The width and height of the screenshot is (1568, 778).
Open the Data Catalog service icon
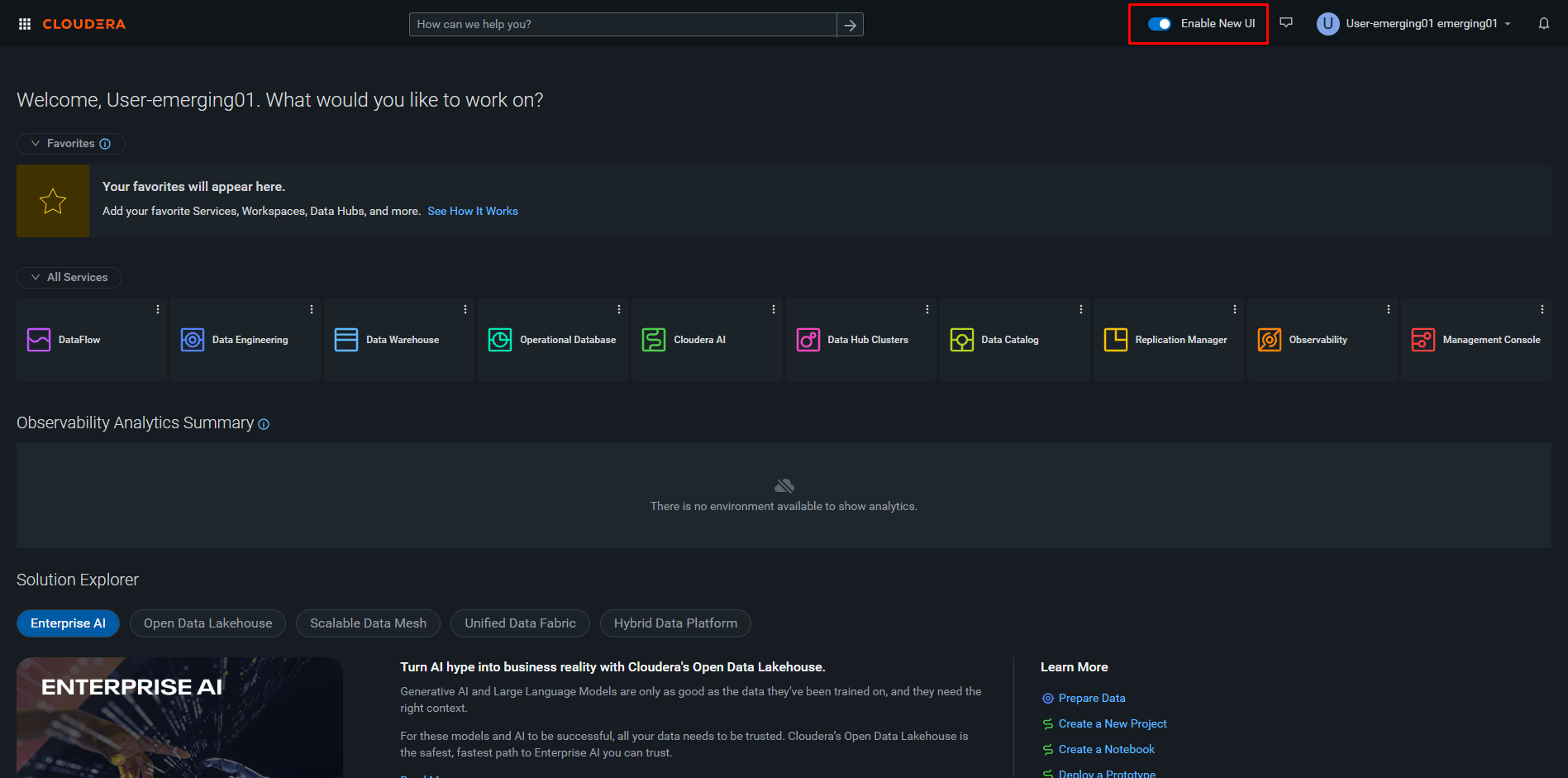(962, 340)
